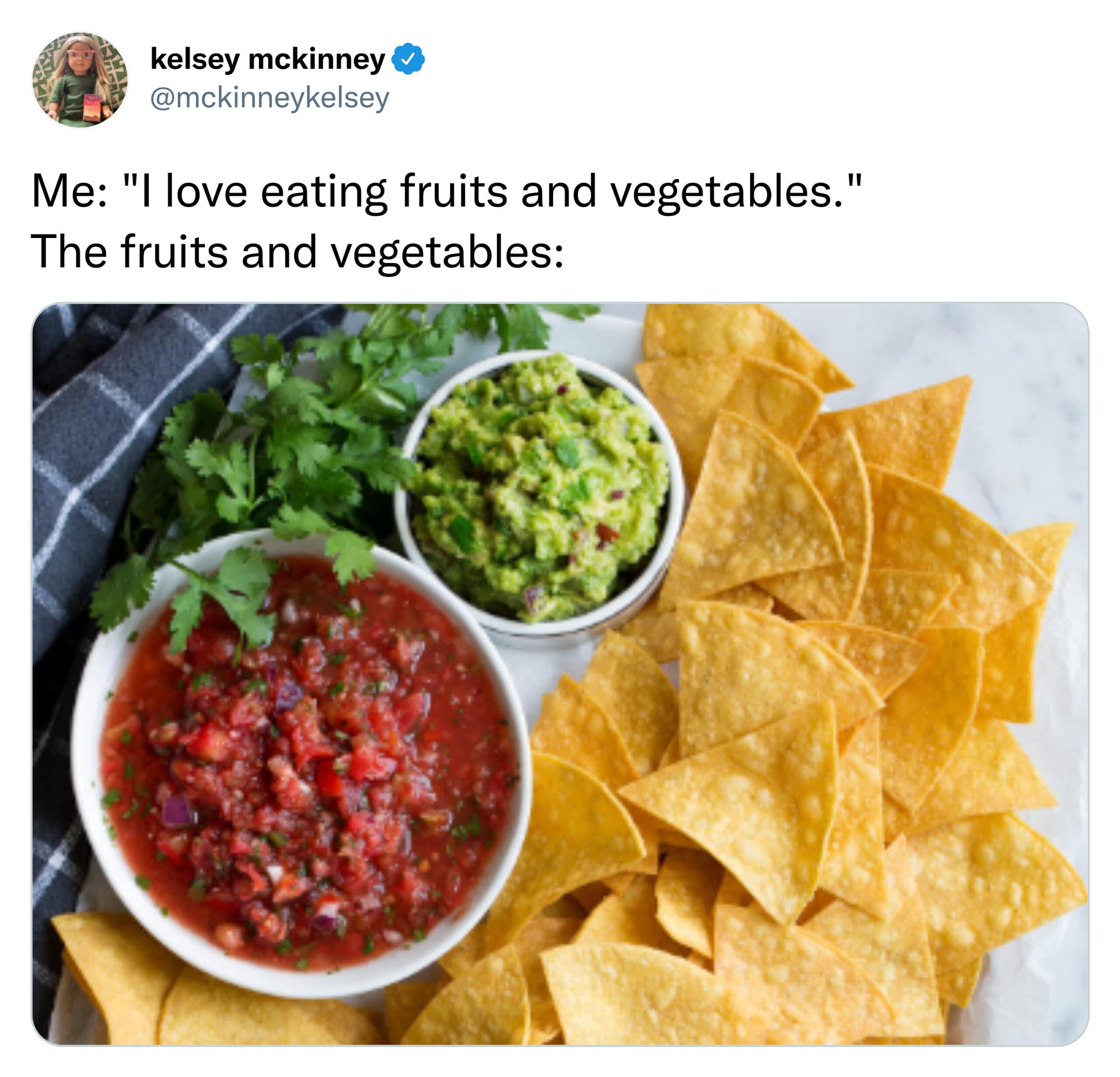Open the @mckinneykelsey handle link

point(269,98)
